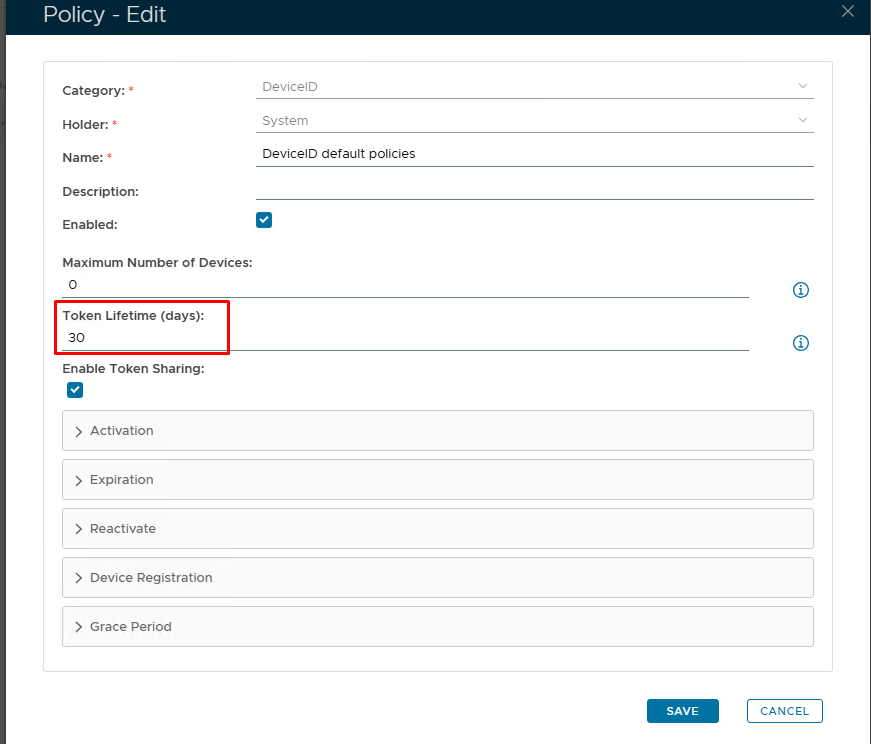Click the Maximum Number of Devices input

[405, 285]
